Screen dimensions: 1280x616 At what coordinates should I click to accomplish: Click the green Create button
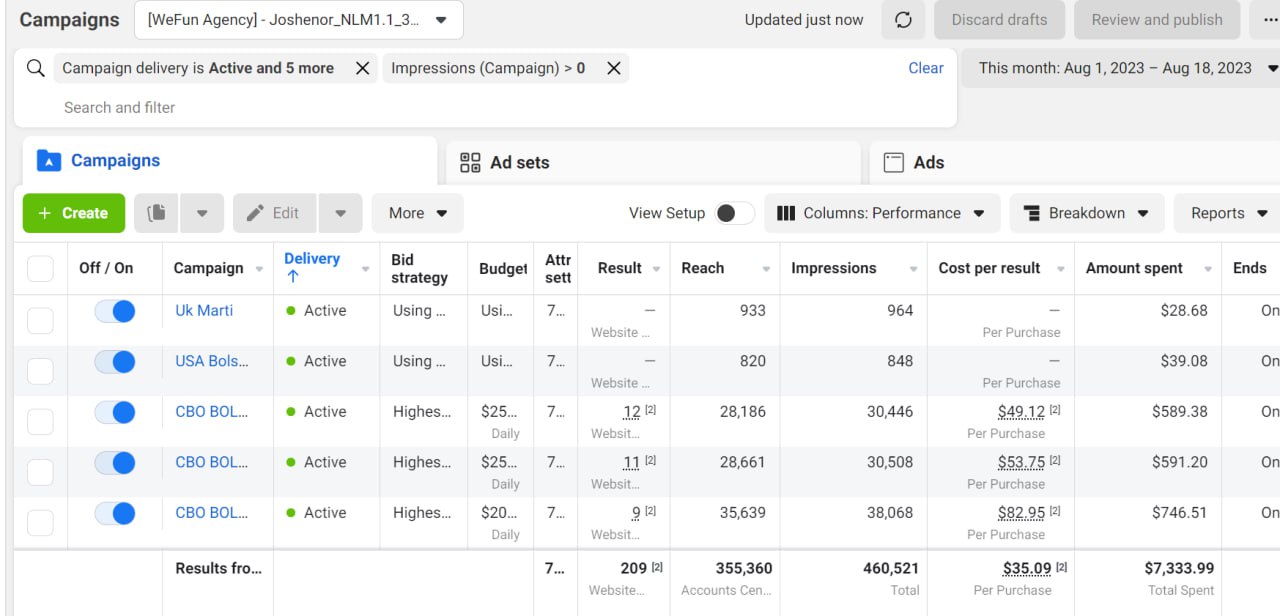[74, 213]
